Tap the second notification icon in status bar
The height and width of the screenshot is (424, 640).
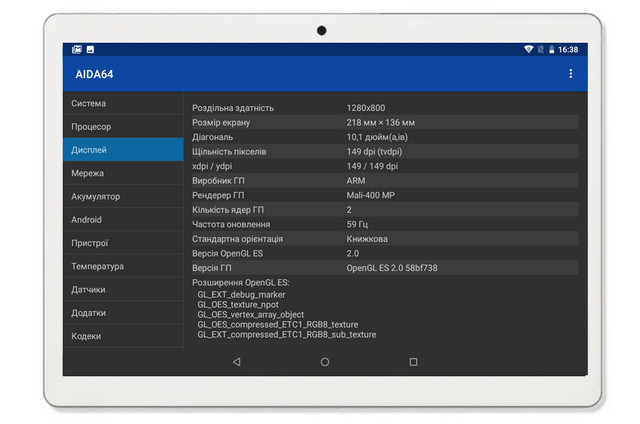[x=90, y=49]
